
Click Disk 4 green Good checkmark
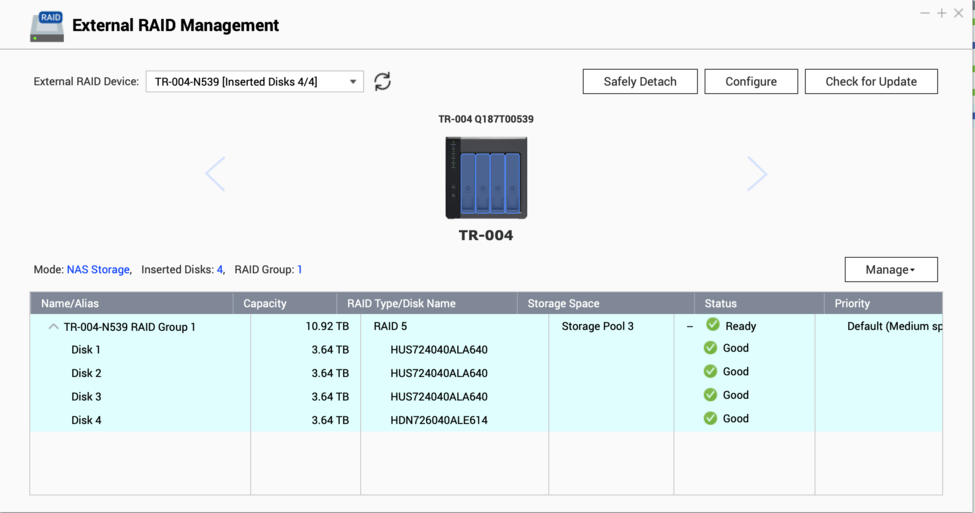coord(710,418)
